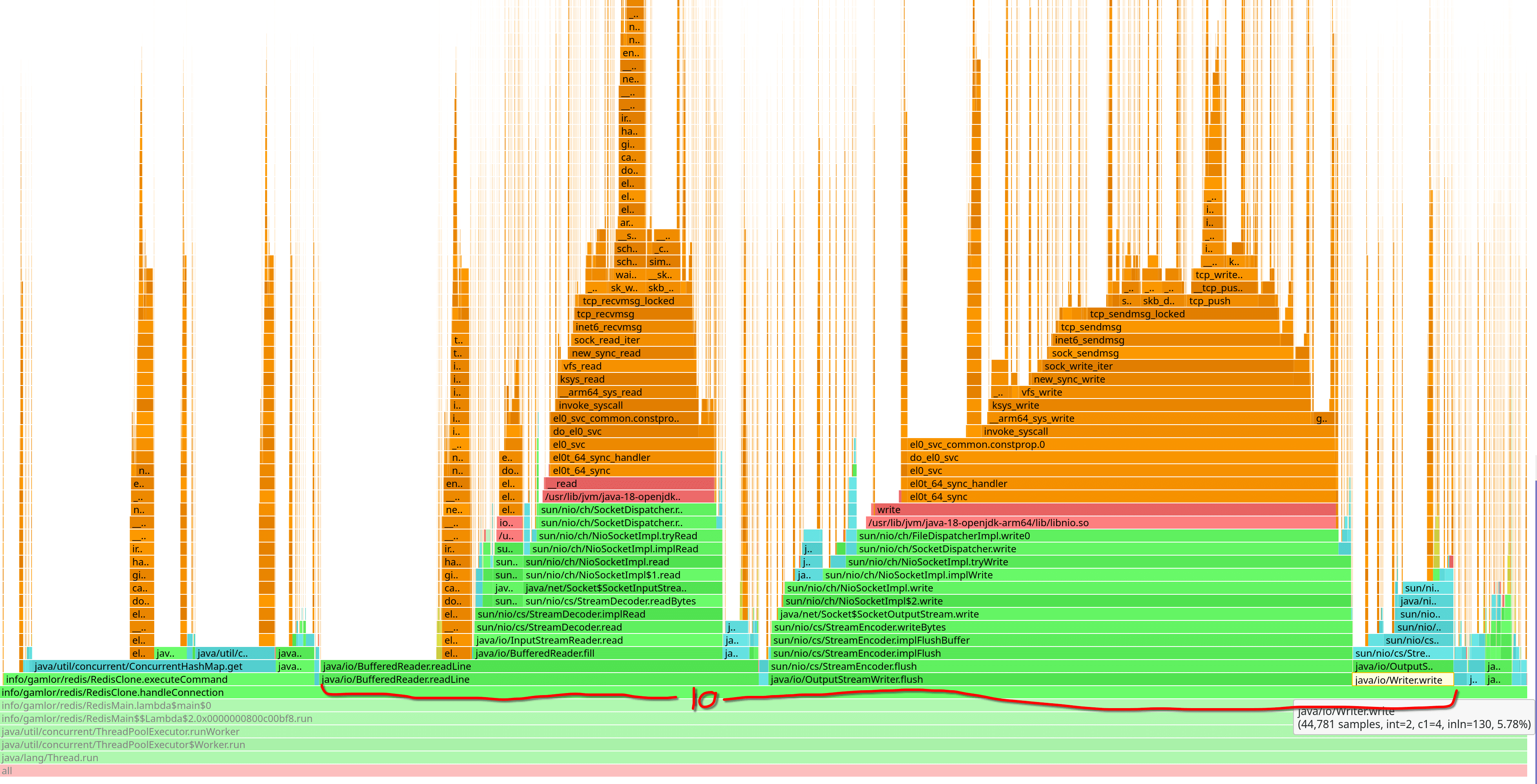Select the ksys_read kernel frame
Image resolution: width=1537 pixels, height=784 pixels.
point(627,379)
